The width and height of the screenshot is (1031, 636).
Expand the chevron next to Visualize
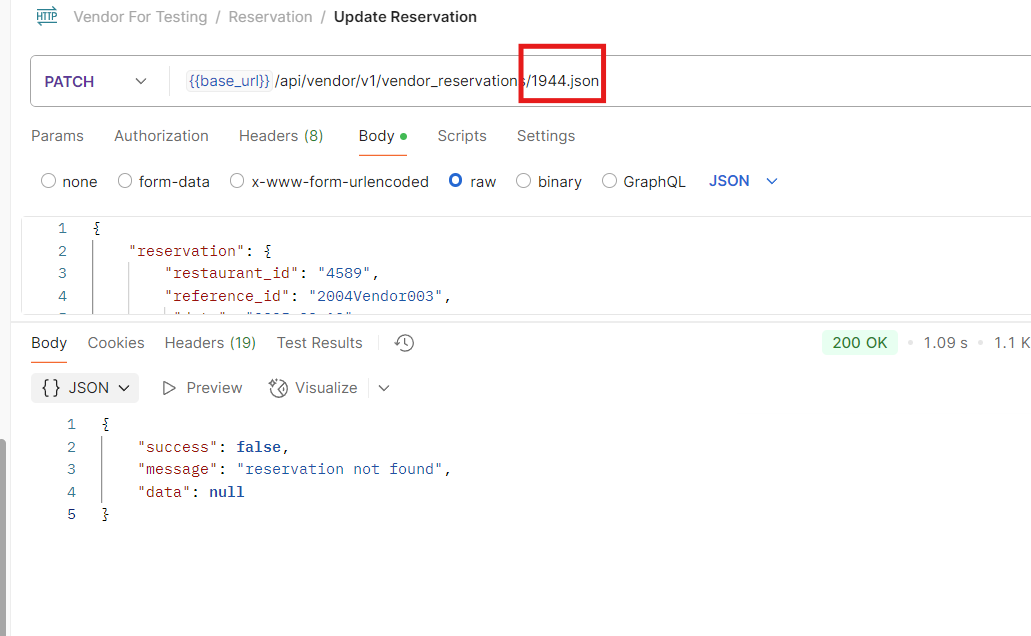(x=384, y=388)
